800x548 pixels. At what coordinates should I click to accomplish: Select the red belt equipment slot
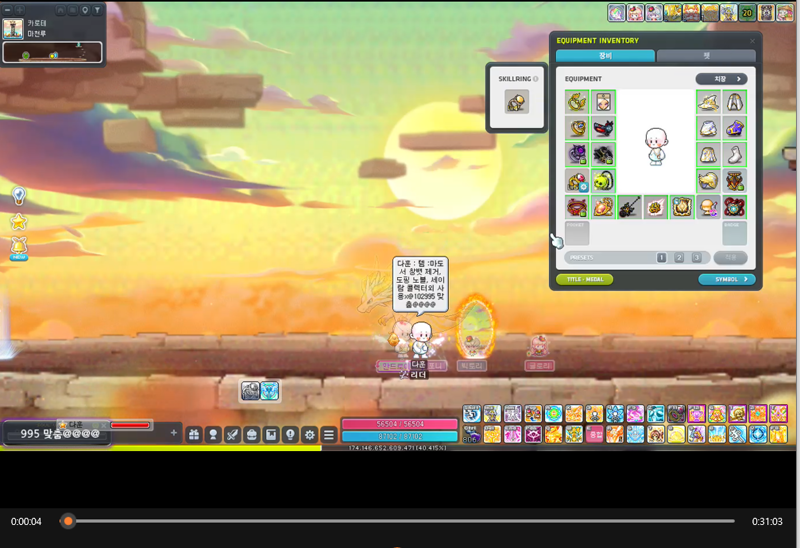[577, 207]
